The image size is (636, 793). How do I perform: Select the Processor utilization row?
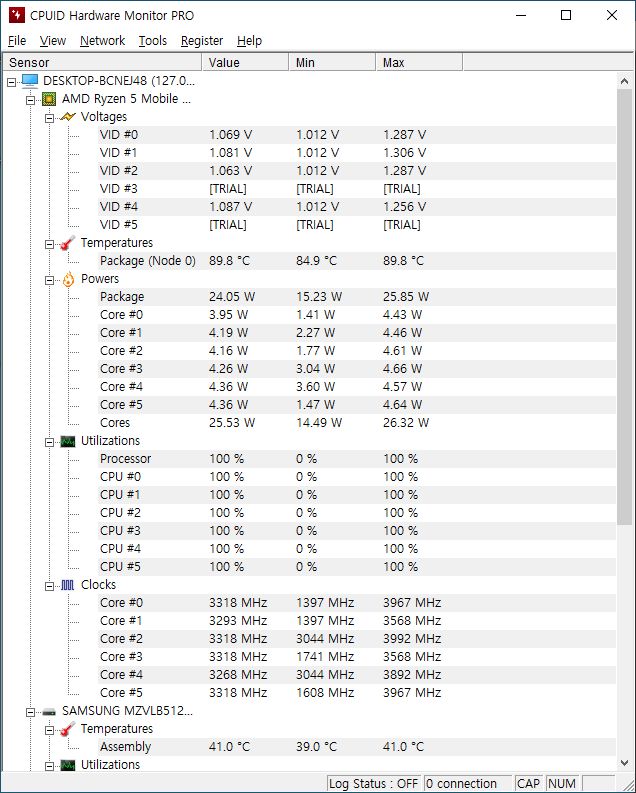click(x=357, y=459)
